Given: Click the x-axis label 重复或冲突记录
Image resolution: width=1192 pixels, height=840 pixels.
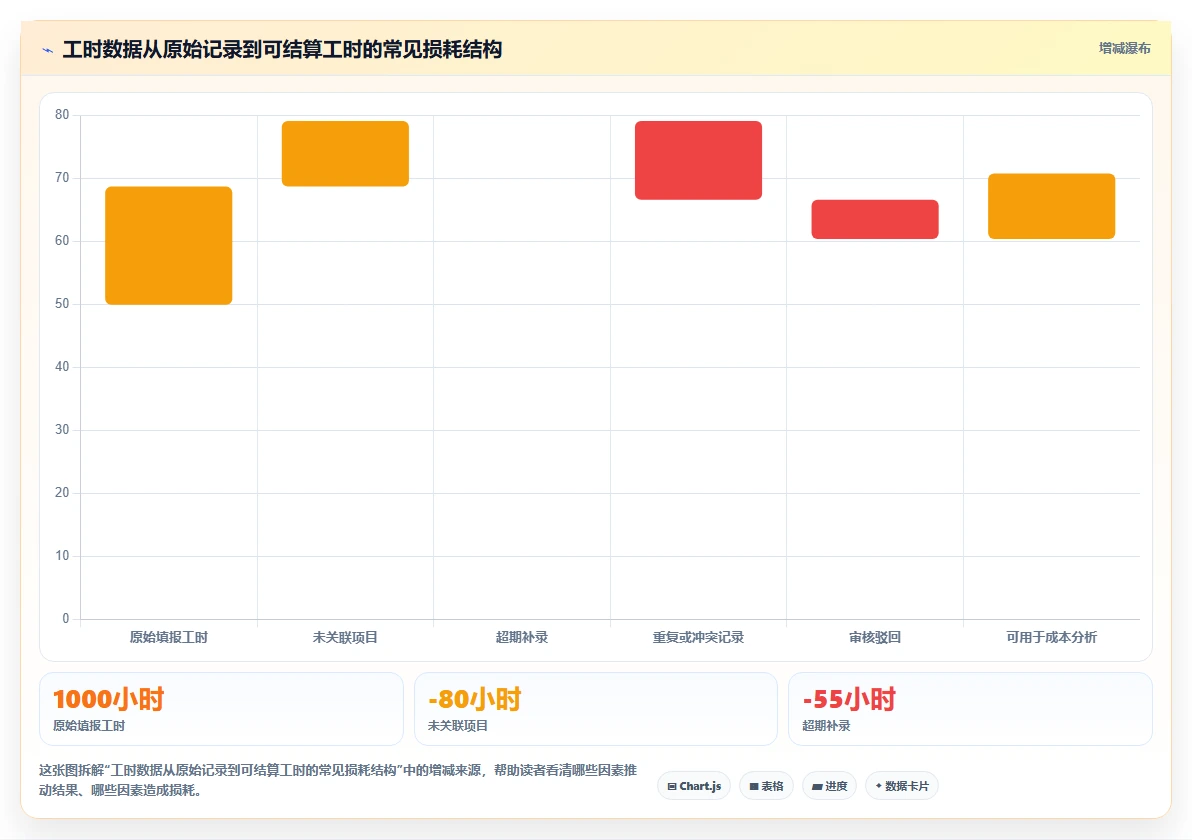Looking at the screenshot, I should pos(699,637).
